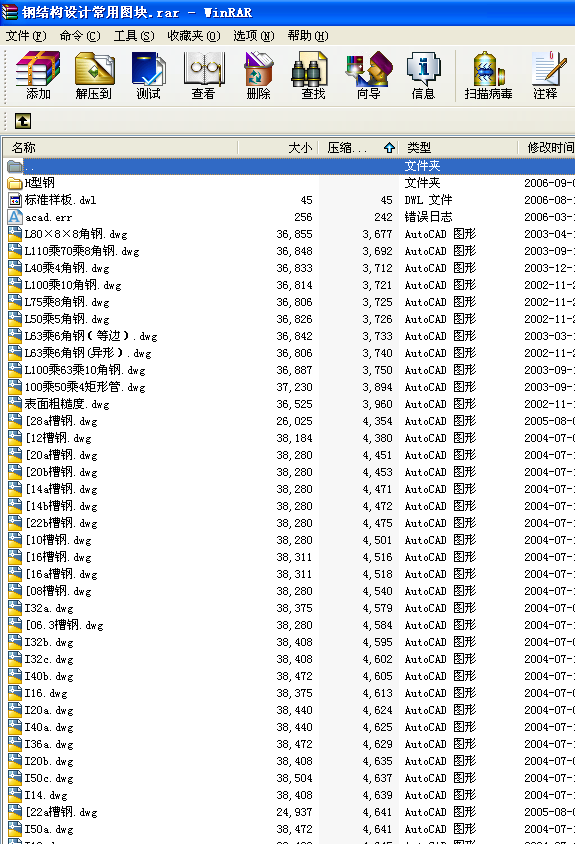The image size is (575, 844).
Task: Select file [10槽钢.dwg
Action: [58, 540]
